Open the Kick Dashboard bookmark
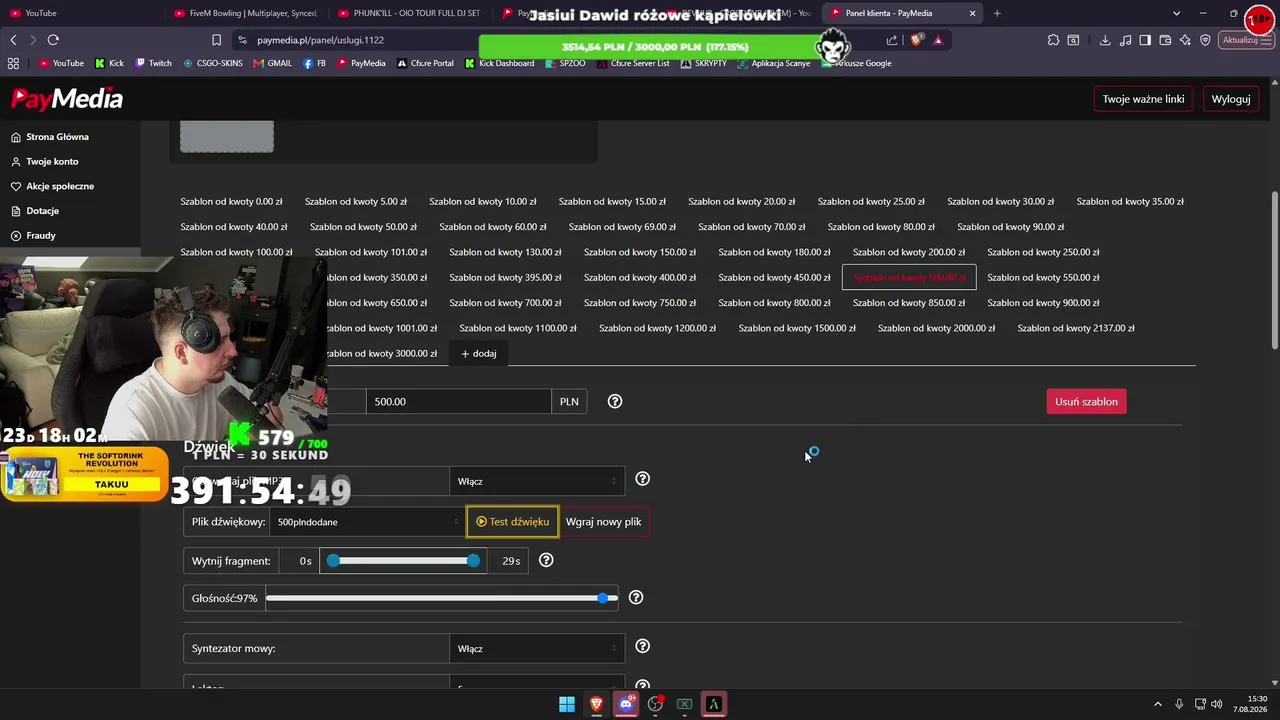Viewport: 1280px width, 720px height. point(499,63)
